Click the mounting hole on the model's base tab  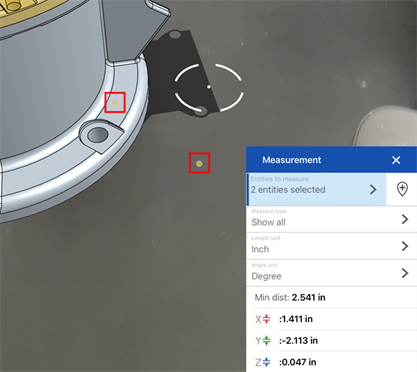(x=97, y=135)
